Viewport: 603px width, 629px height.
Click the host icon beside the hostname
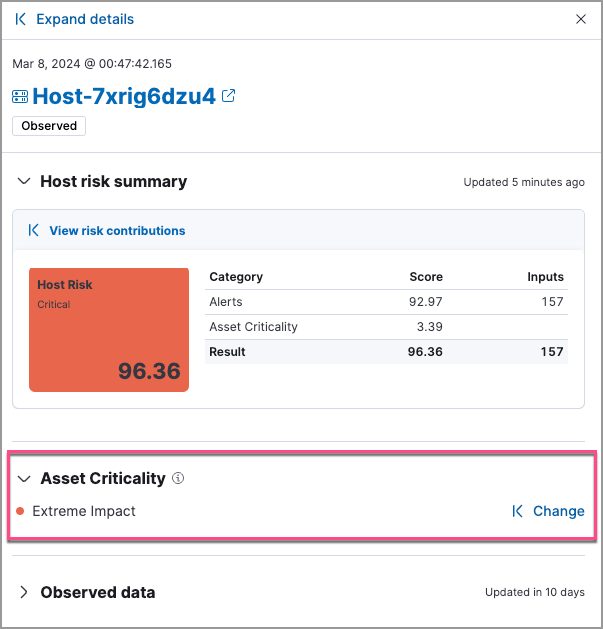(x=20, y=97)
